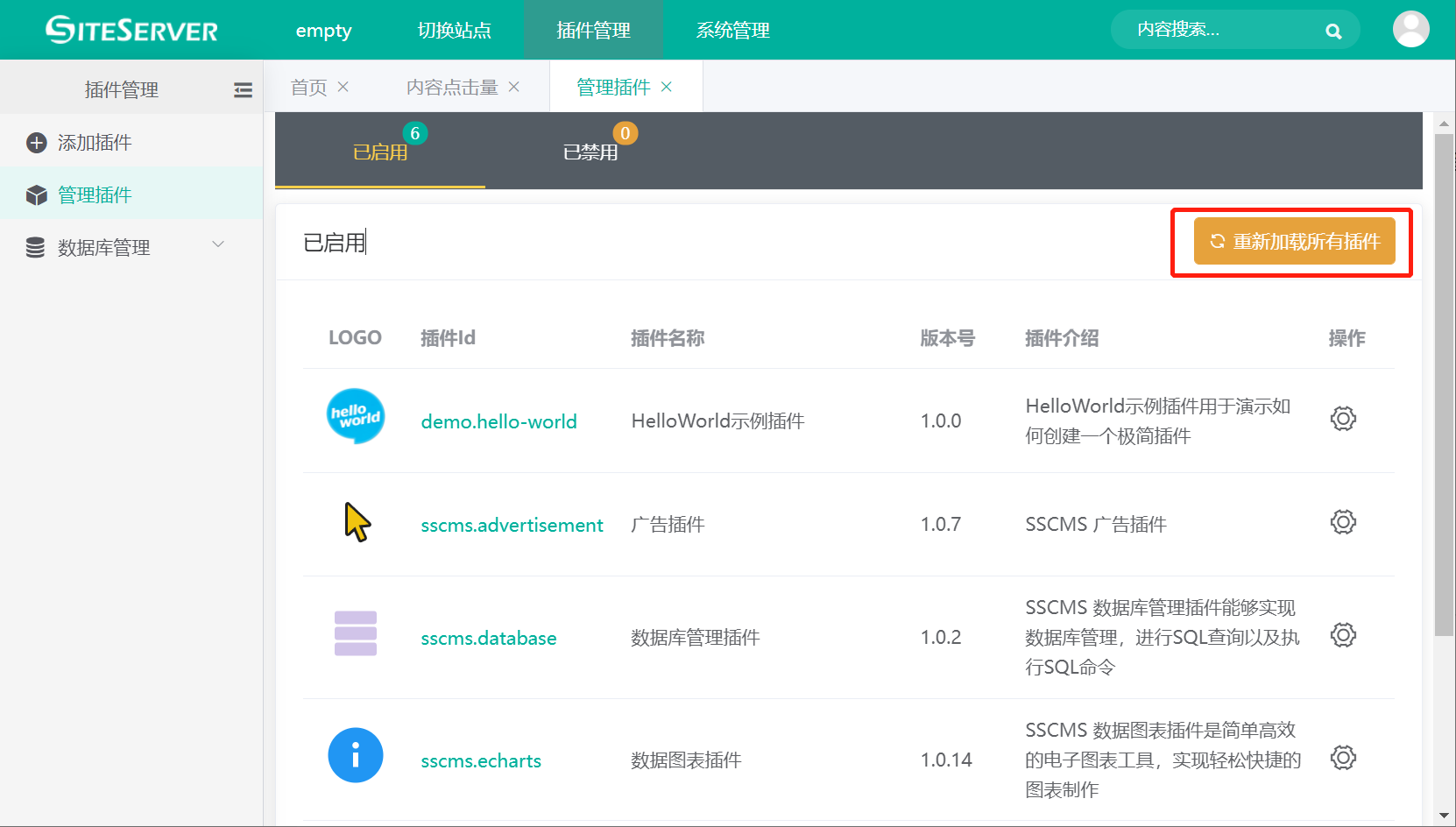Image resolution: width=1456 pixels, height=827 pixels.
Task: Switch to the 已禁用 tab
Action: pos(590,152)
